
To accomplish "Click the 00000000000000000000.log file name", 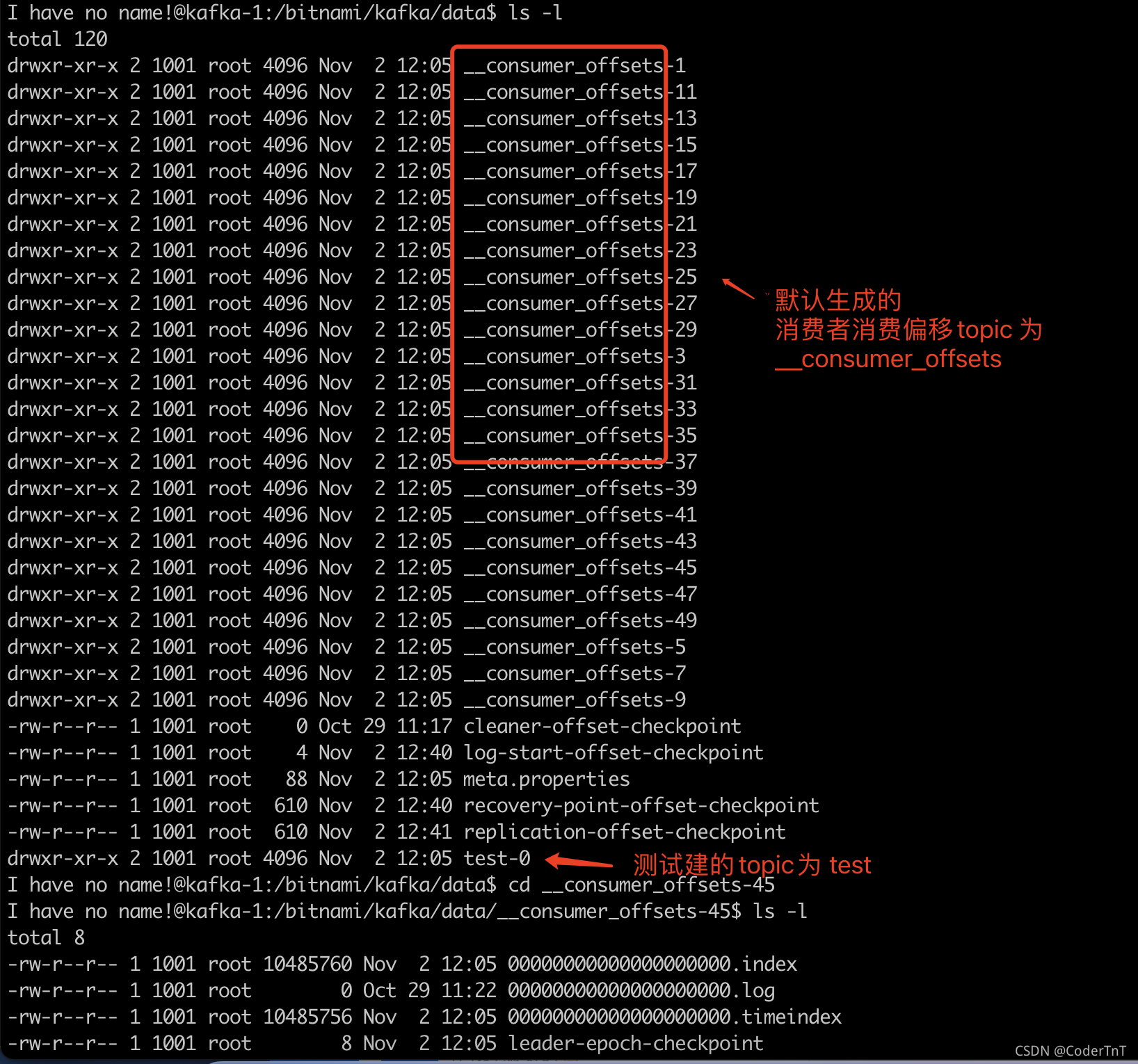I will pyautogui.click(x=641, y=990).
